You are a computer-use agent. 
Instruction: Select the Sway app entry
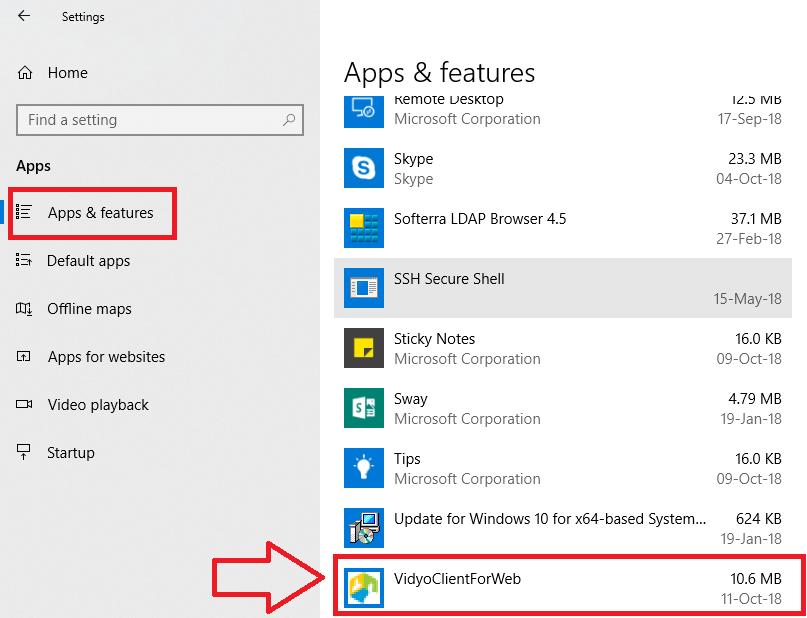pos(563,408)
